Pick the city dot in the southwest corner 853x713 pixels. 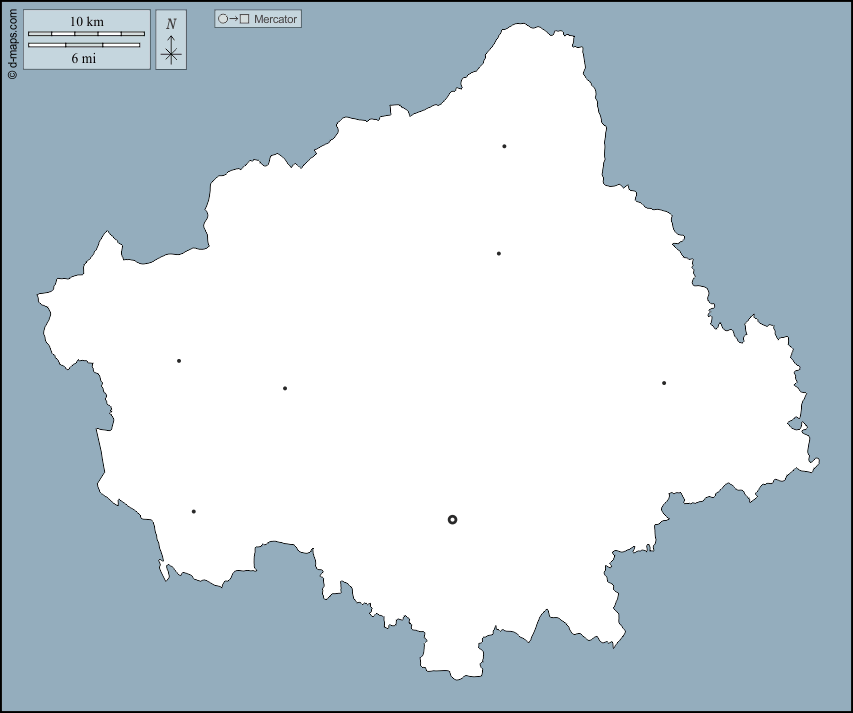[x=193, y=512]
